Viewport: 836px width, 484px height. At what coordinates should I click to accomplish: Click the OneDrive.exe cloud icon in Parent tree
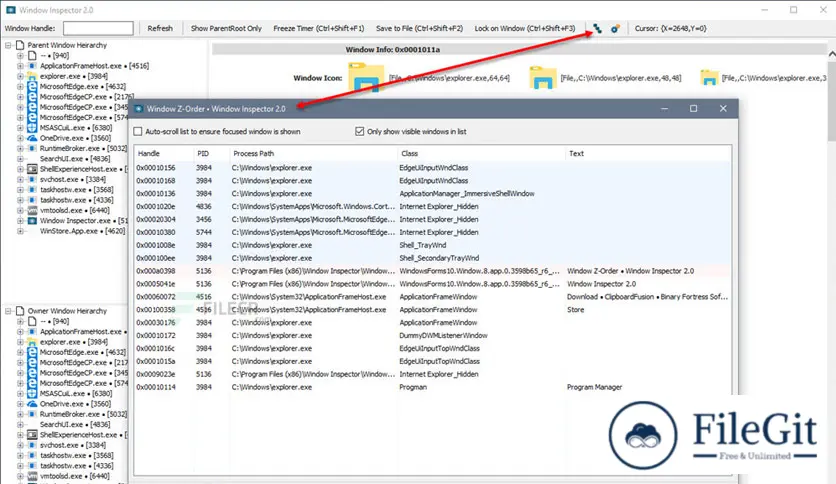click(x=32, y=138)
